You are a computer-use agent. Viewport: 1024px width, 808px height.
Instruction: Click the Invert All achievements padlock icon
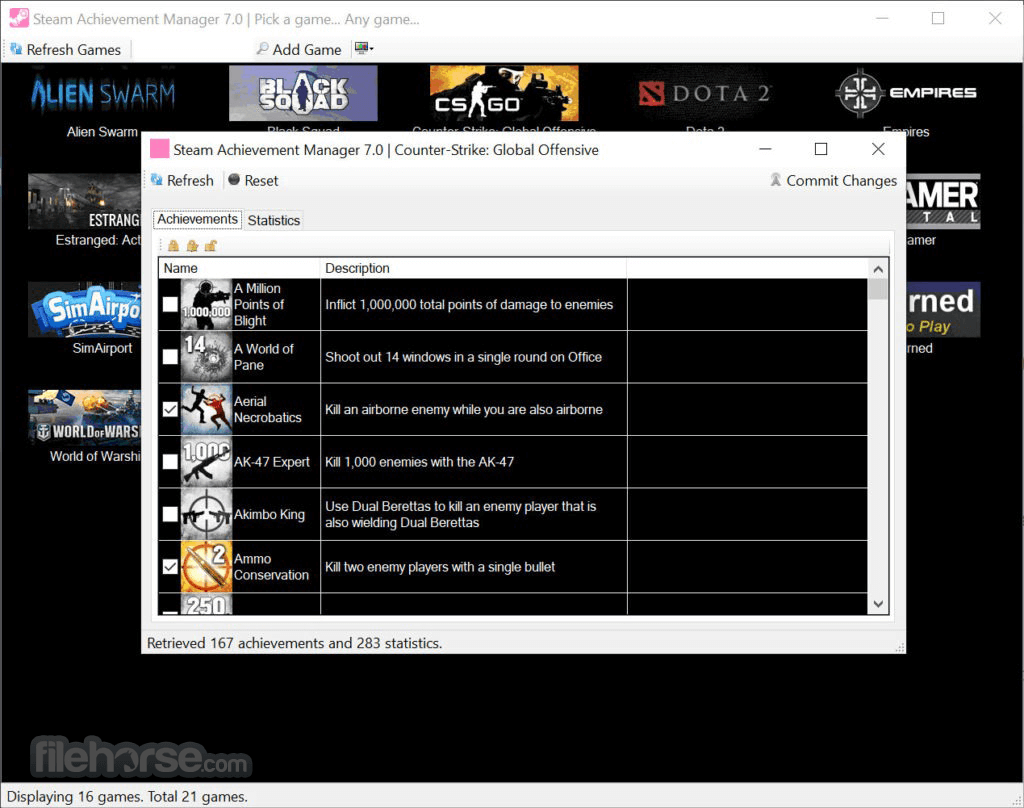[192, 246]
